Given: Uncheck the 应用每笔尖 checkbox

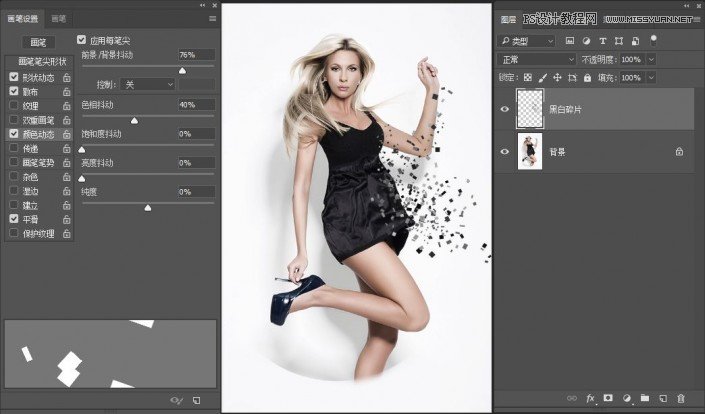Looking at the screenshot, I should (x=82, y=41).
